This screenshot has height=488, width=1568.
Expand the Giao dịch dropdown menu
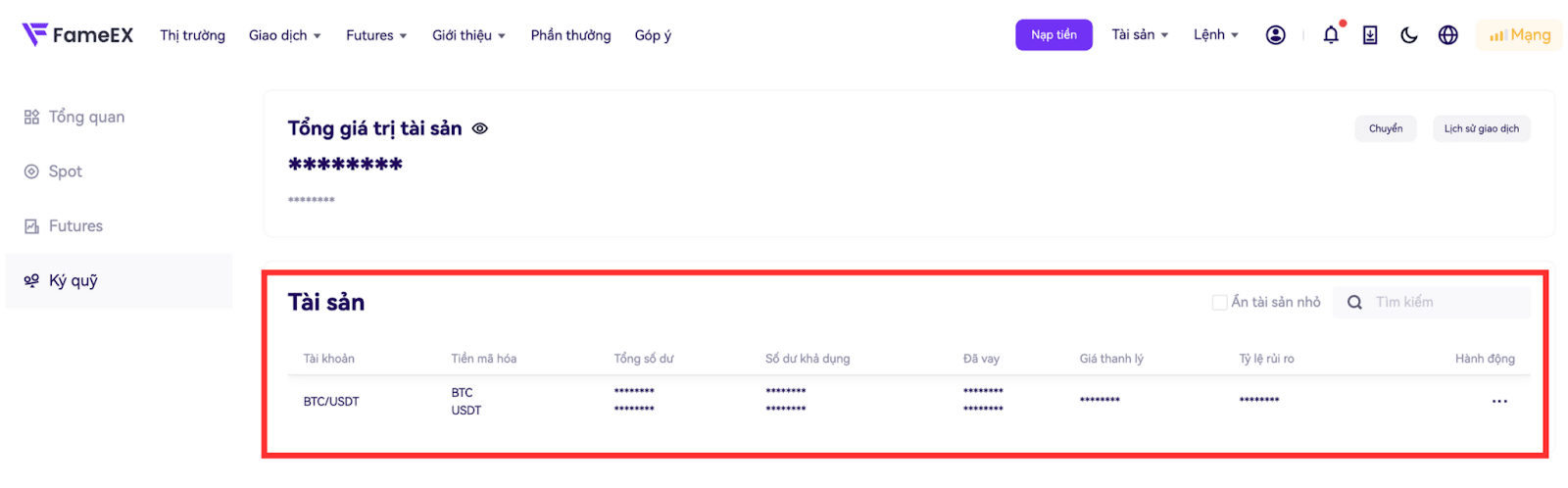click(284, 35)
